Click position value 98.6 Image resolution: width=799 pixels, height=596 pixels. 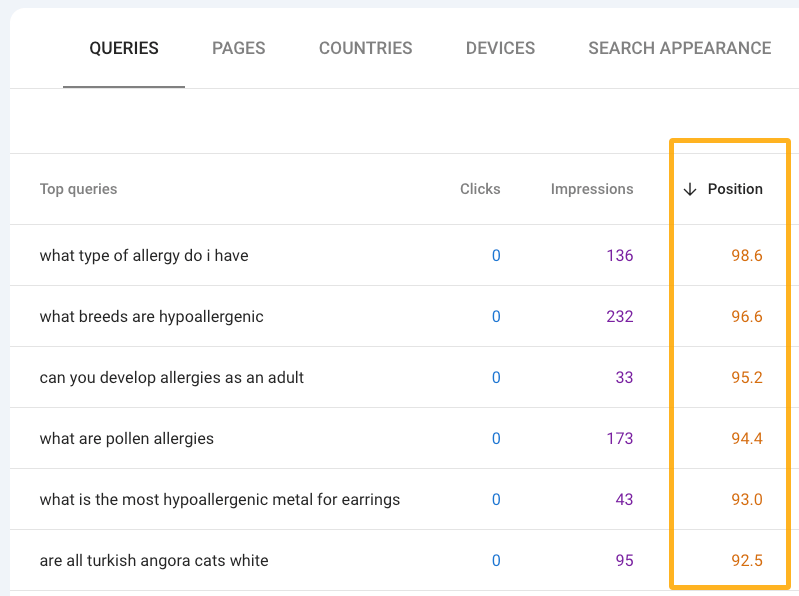click(747, 255)
